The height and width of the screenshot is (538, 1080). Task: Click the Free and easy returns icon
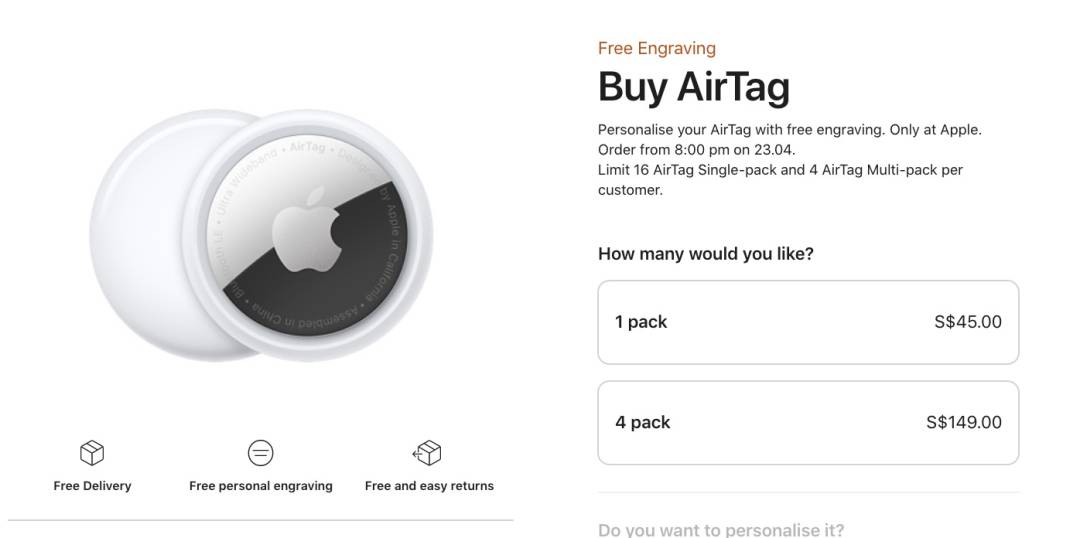pyautogui.click(x=428, y=453)
